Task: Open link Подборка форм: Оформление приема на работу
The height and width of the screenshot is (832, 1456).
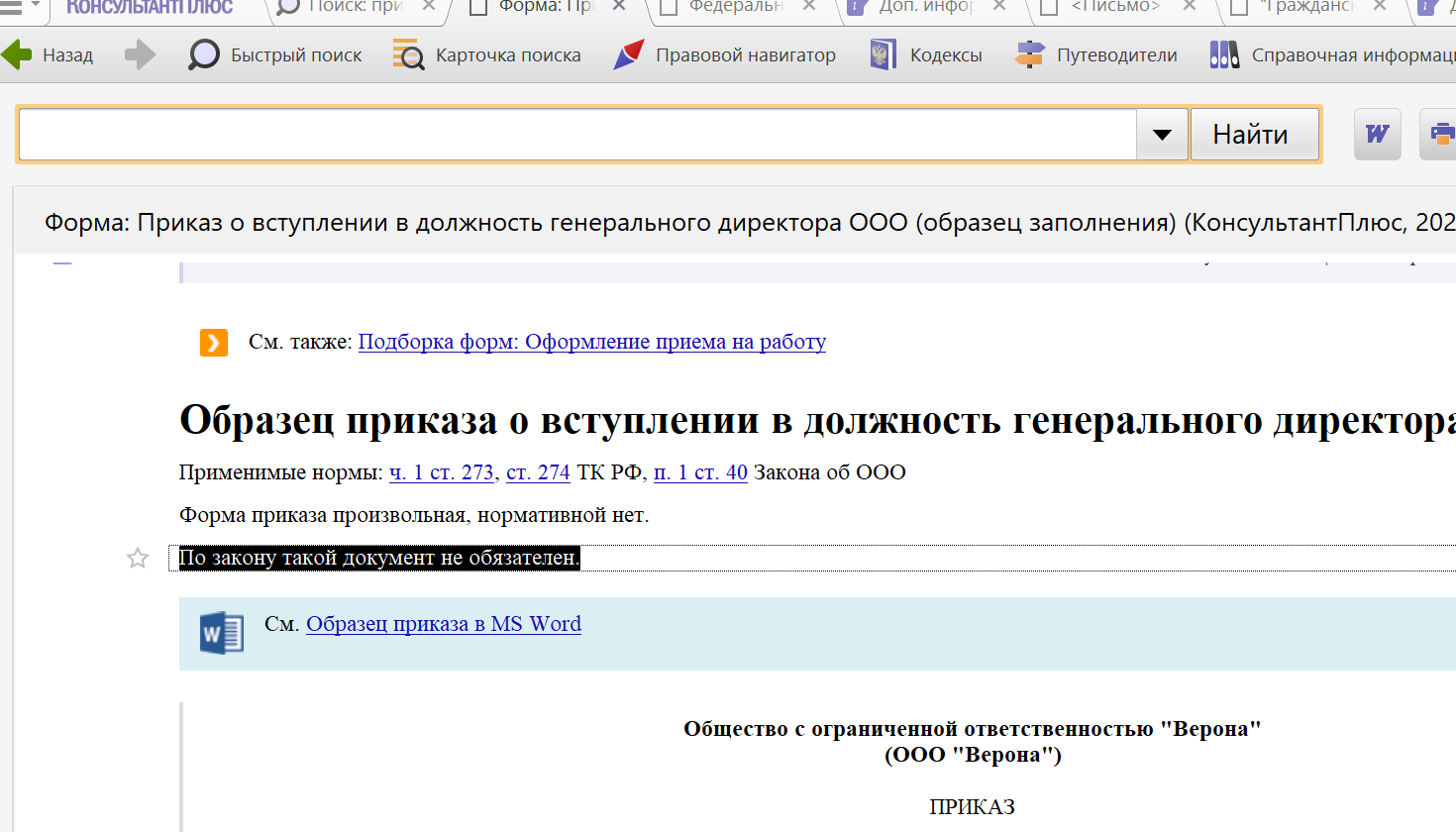Action: click(x=591, y=342)
